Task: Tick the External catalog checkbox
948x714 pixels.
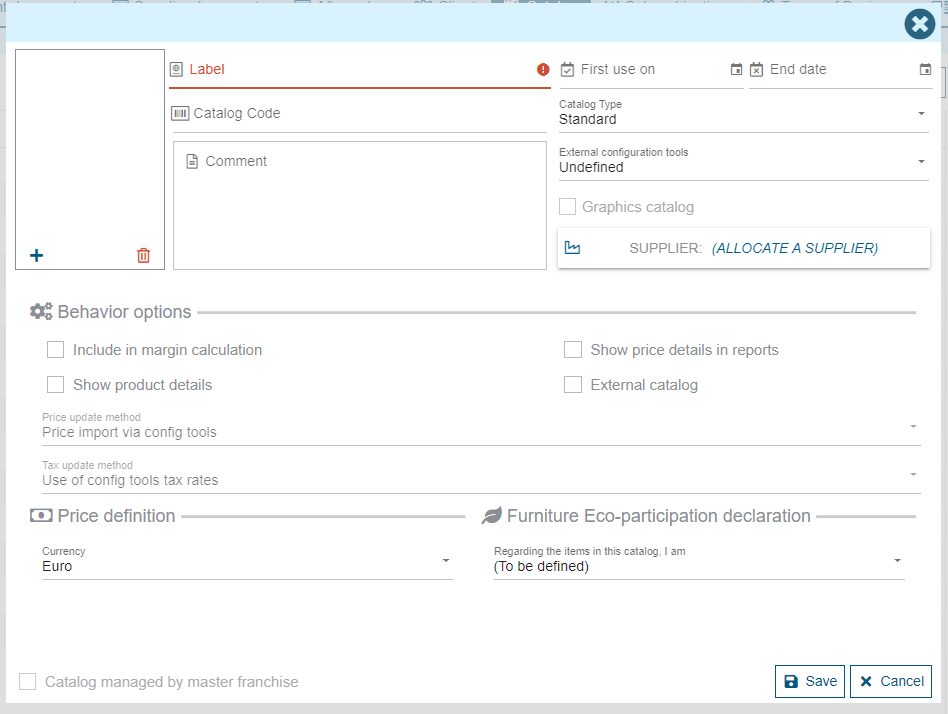Action: 573,385
